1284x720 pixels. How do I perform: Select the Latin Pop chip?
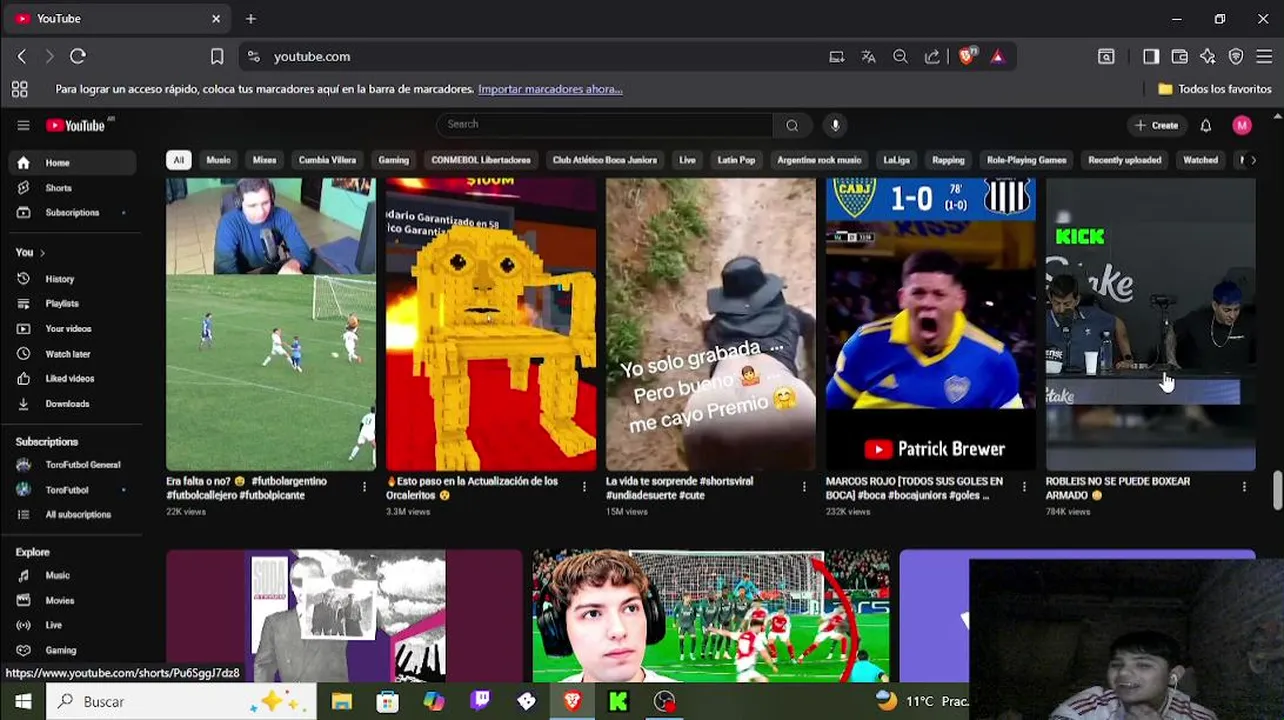coord(736,160)
